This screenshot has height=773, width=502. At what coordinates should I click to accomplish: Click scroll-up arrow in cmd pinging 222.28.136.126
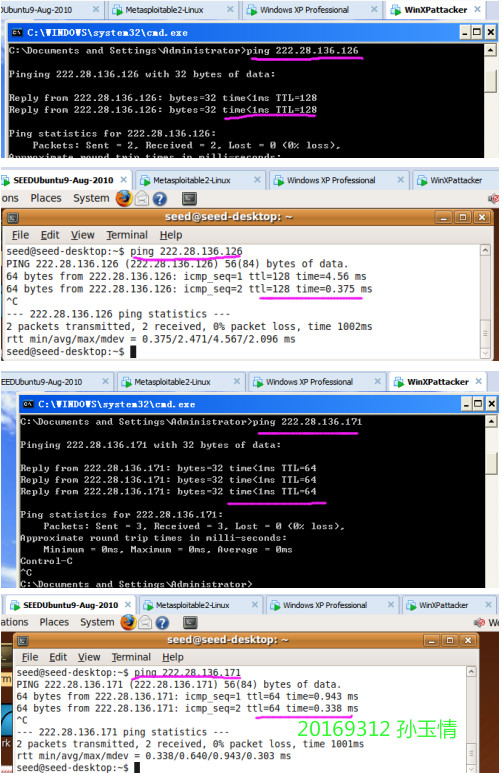(491, 50)
